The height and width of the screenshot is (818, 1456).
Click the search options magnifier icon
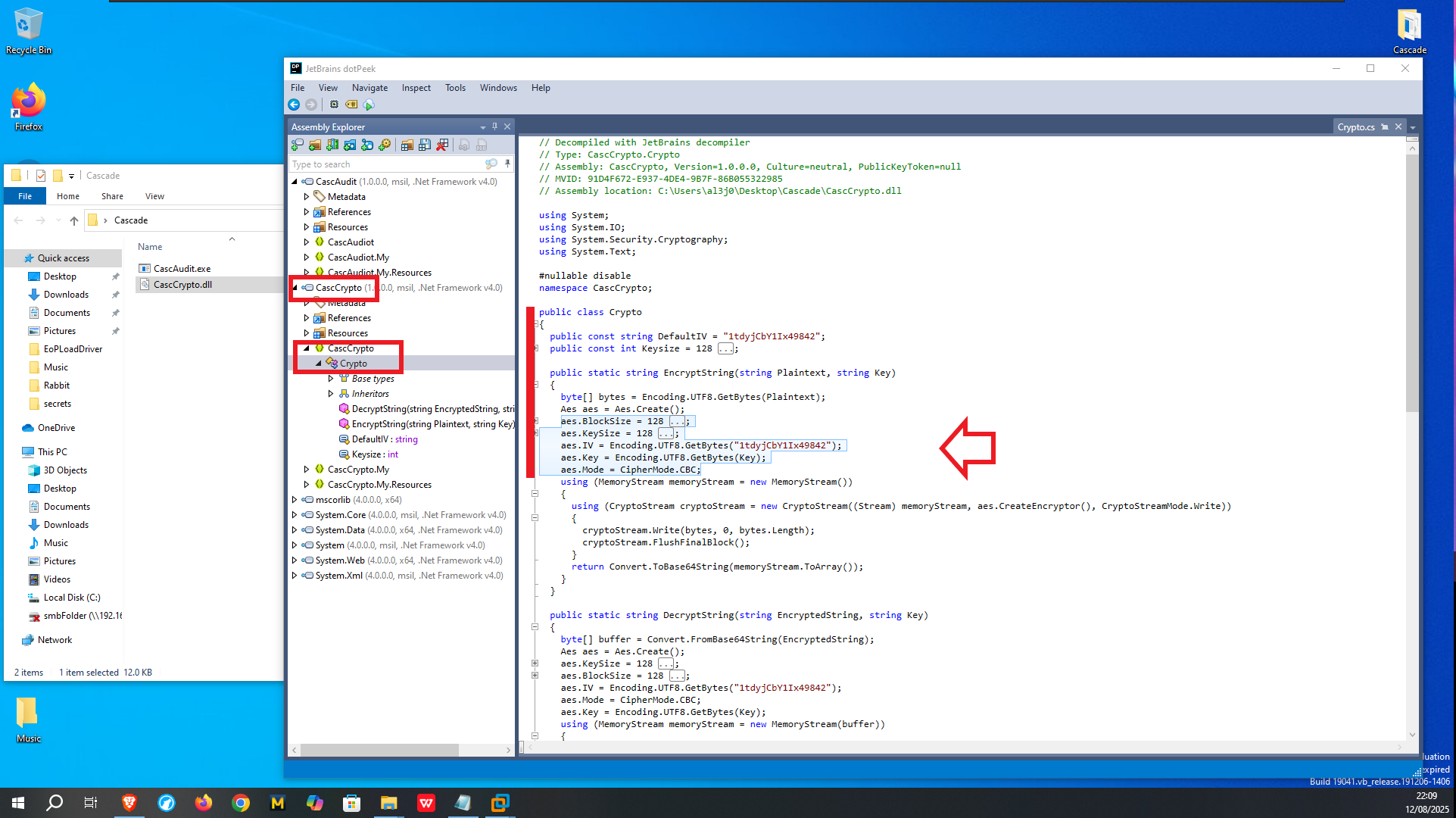491,164
